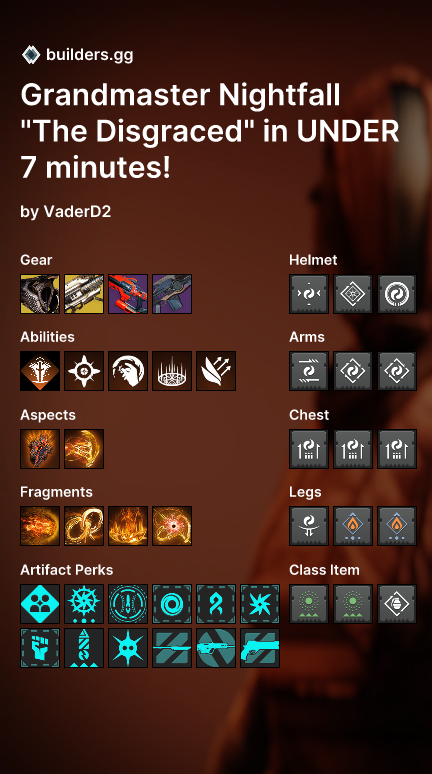Select the fourth Fragments icon
Screen dimensions: 432x774
172,526
